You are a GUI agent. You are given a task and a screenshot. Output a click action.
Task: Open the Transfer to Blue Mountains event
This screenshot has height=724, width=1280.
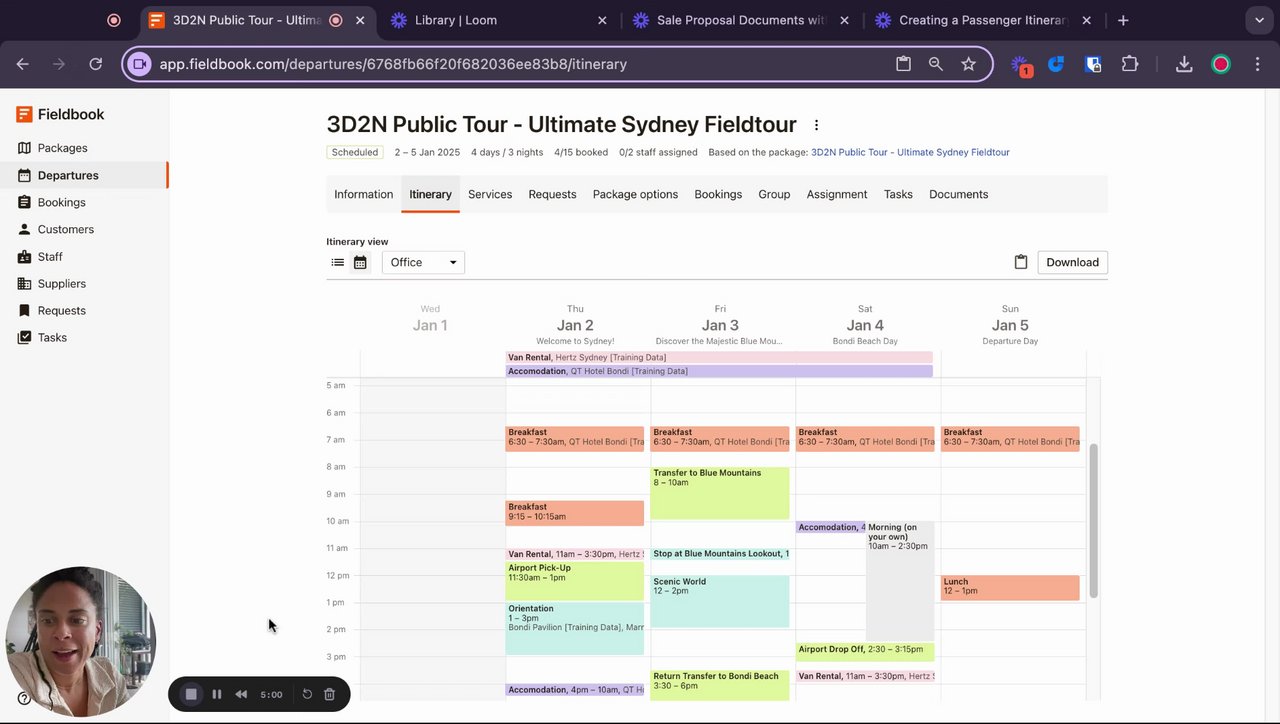[719, 493]
